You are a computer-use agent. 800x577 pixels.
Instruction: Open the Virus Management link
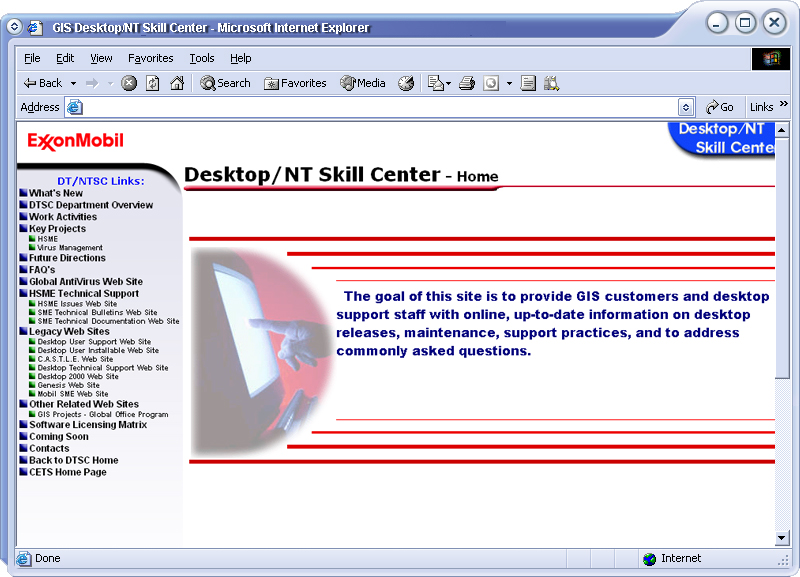point(70,247)
